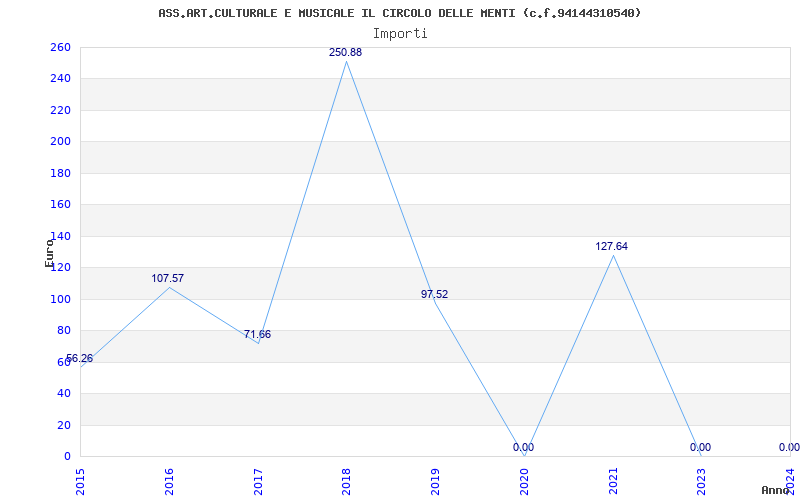
Task: Click the 200 y-axis tick label
Action: click(60, 141)
